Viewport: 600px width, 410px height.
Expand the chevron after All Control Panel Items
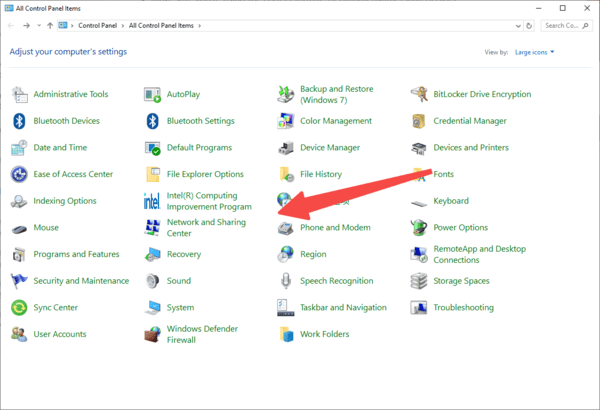click(x=199, y=26)
